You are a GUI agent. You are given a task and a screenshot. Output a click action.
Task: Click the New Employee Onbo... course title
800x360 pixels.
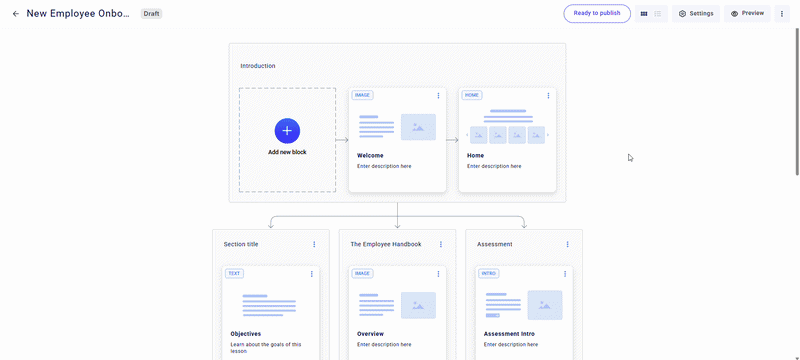click(78, 14)
